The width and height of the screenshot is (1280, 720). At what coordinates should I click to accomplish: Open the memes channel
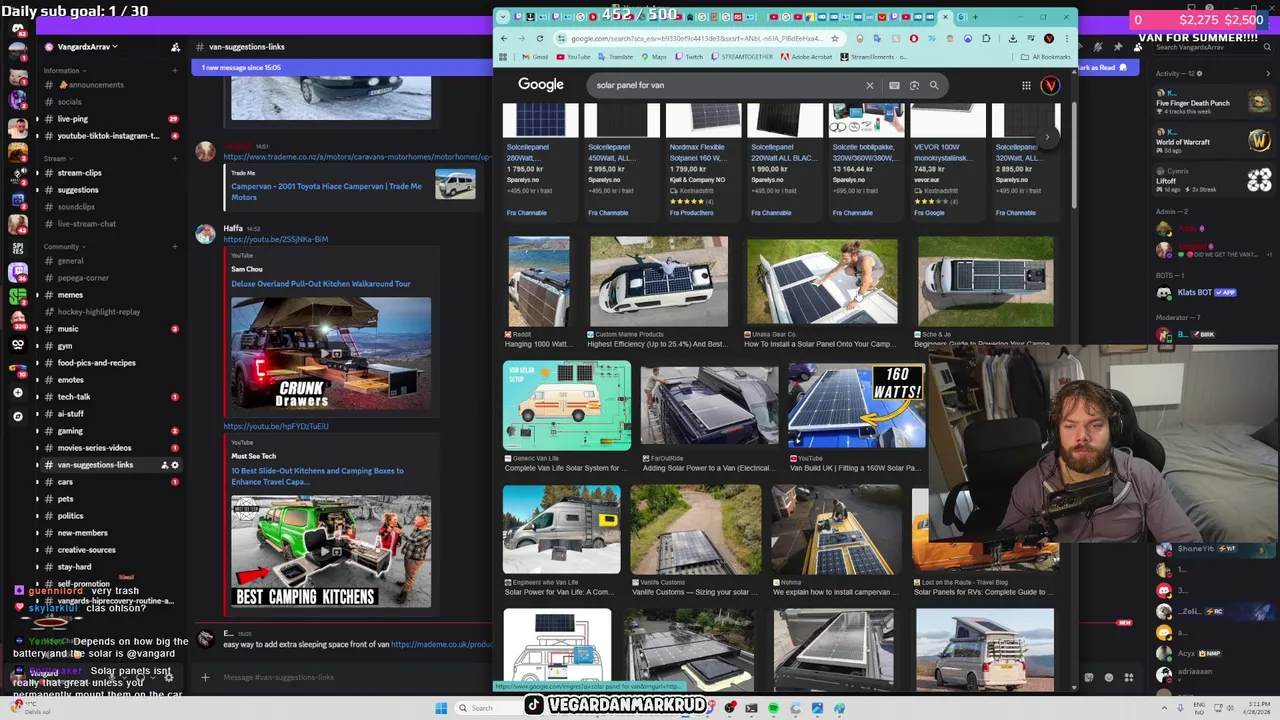pos(110,295)
